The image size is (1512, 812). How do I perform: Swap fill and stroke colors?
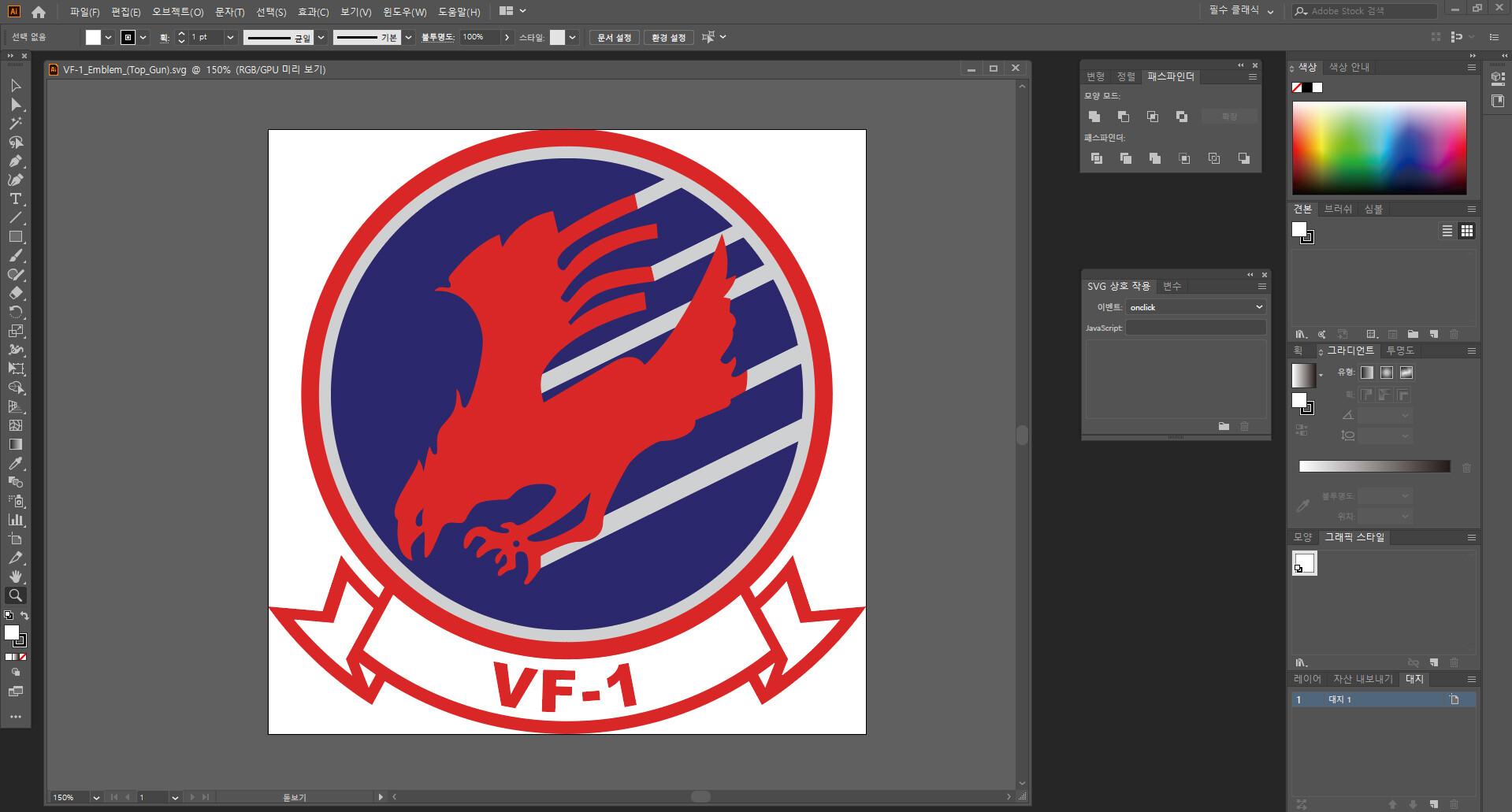pos(24,616)
